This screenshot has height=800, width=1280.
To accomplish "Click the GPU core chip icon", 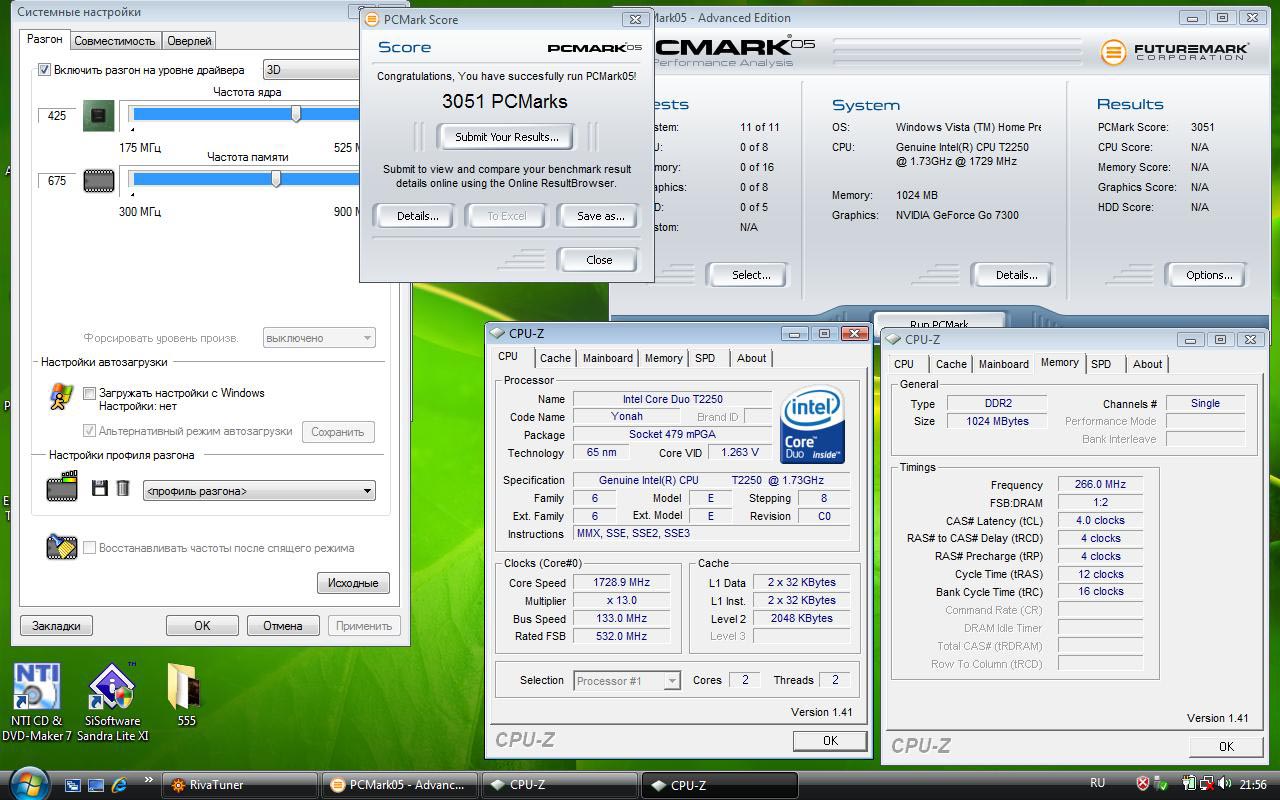I will pyautogui.click(x=98, y=115).
